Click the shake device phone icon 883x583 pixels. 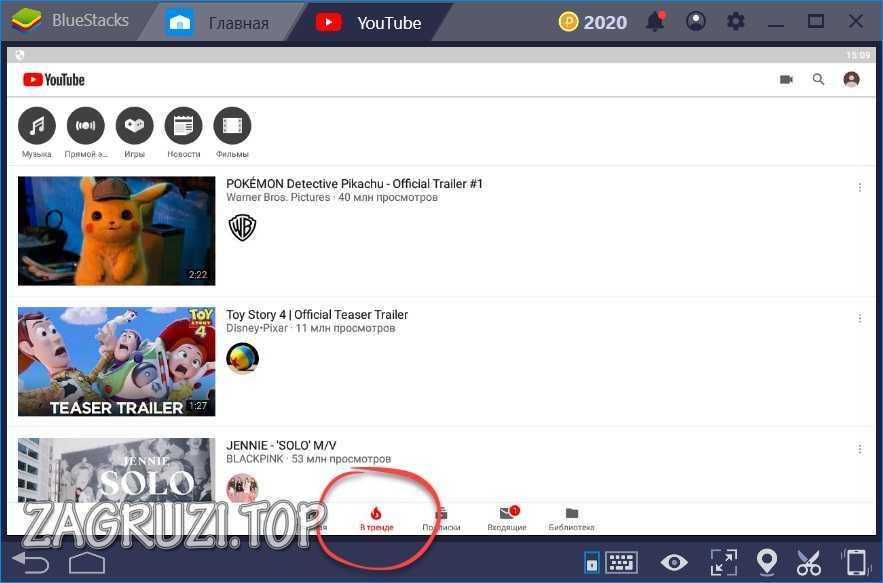coord(855,562)
